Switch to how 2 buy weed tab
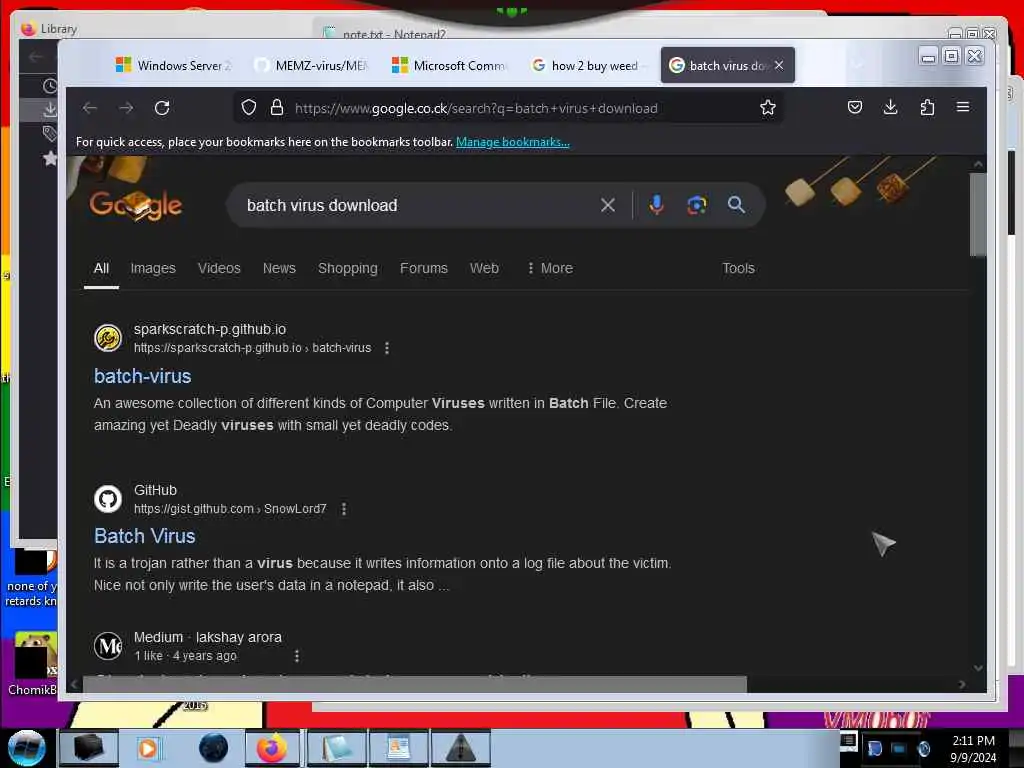 (x=588, y=65)
